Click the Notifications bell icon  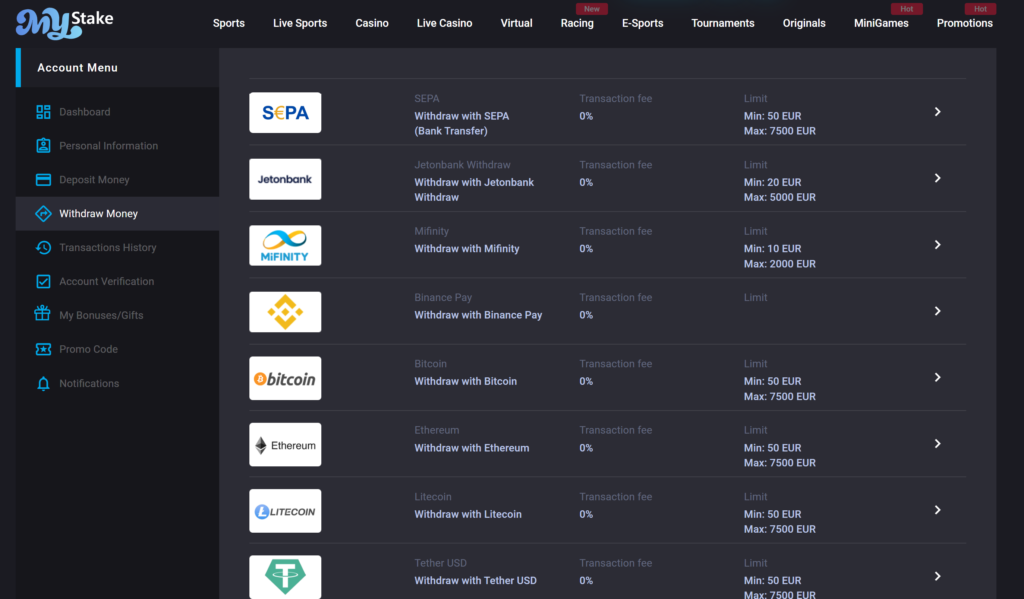43,383
